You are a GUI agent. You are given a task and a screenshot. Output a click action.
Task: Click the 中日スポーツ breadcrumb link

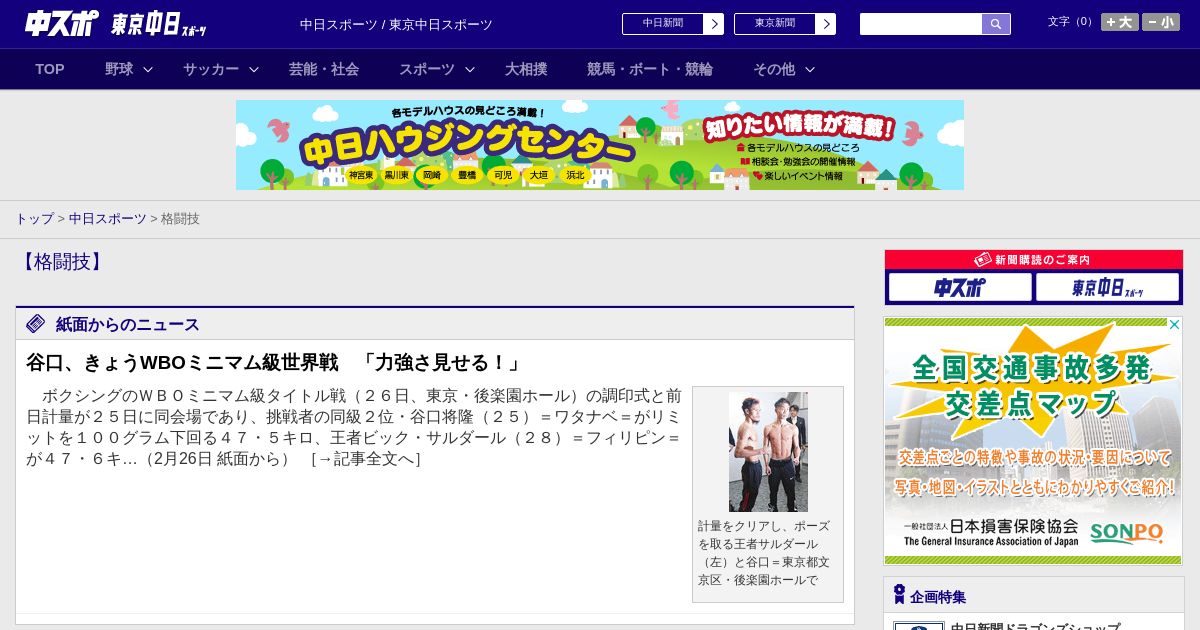(x=108, y=219)
